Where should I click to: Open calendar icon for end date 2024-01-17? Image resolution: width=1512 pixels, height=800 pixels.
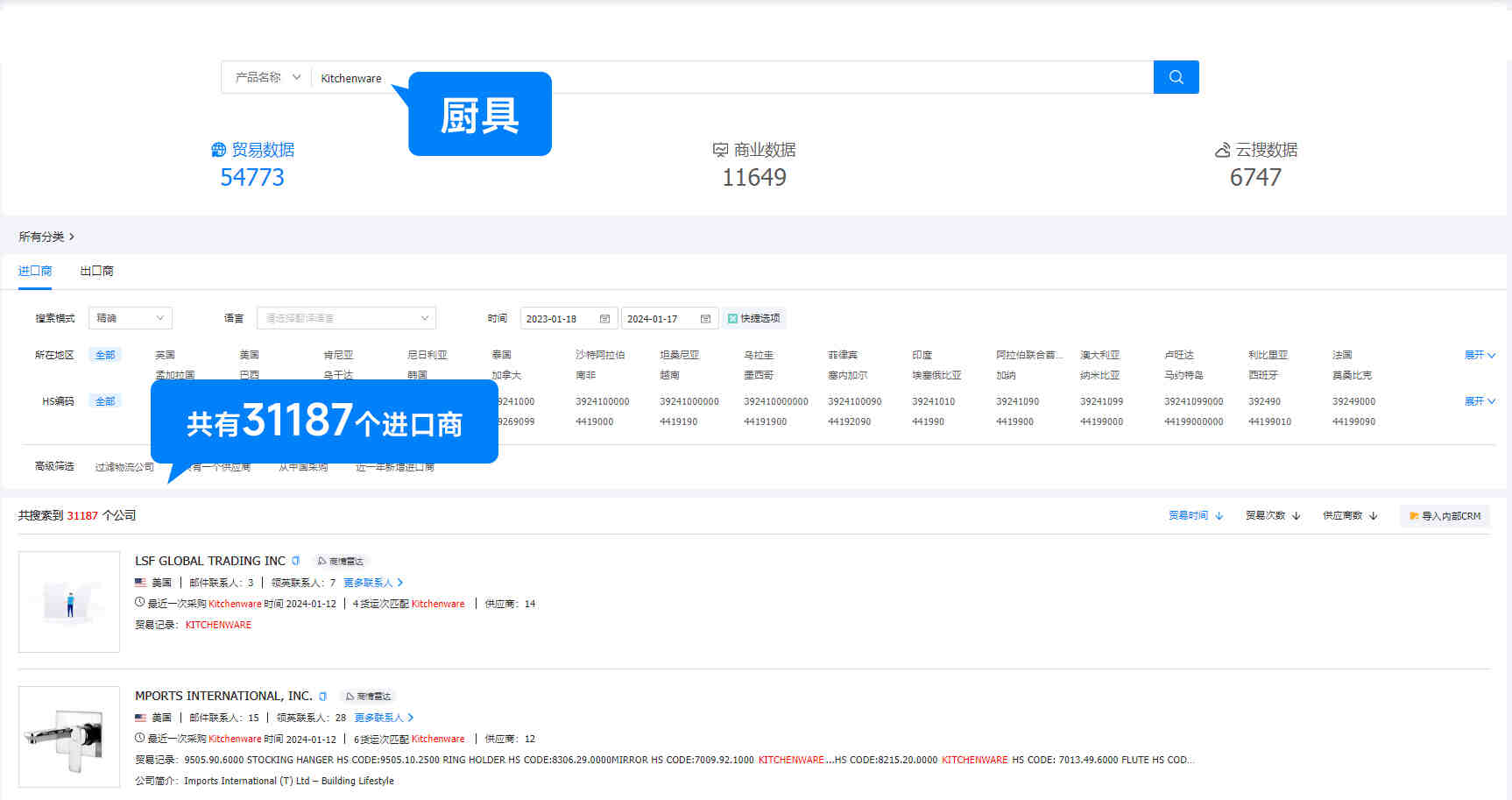pos(705,319)
